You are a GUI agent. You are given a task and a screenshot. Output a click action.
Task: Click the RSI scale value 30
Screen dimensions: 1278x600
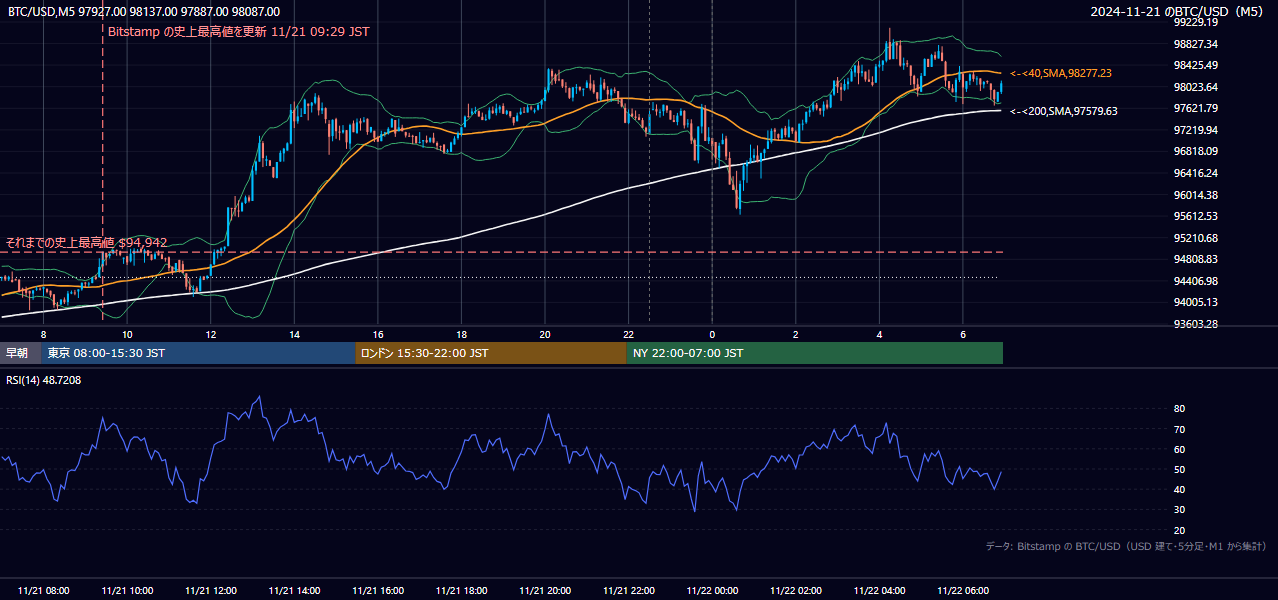click(x=1179, y=509)
